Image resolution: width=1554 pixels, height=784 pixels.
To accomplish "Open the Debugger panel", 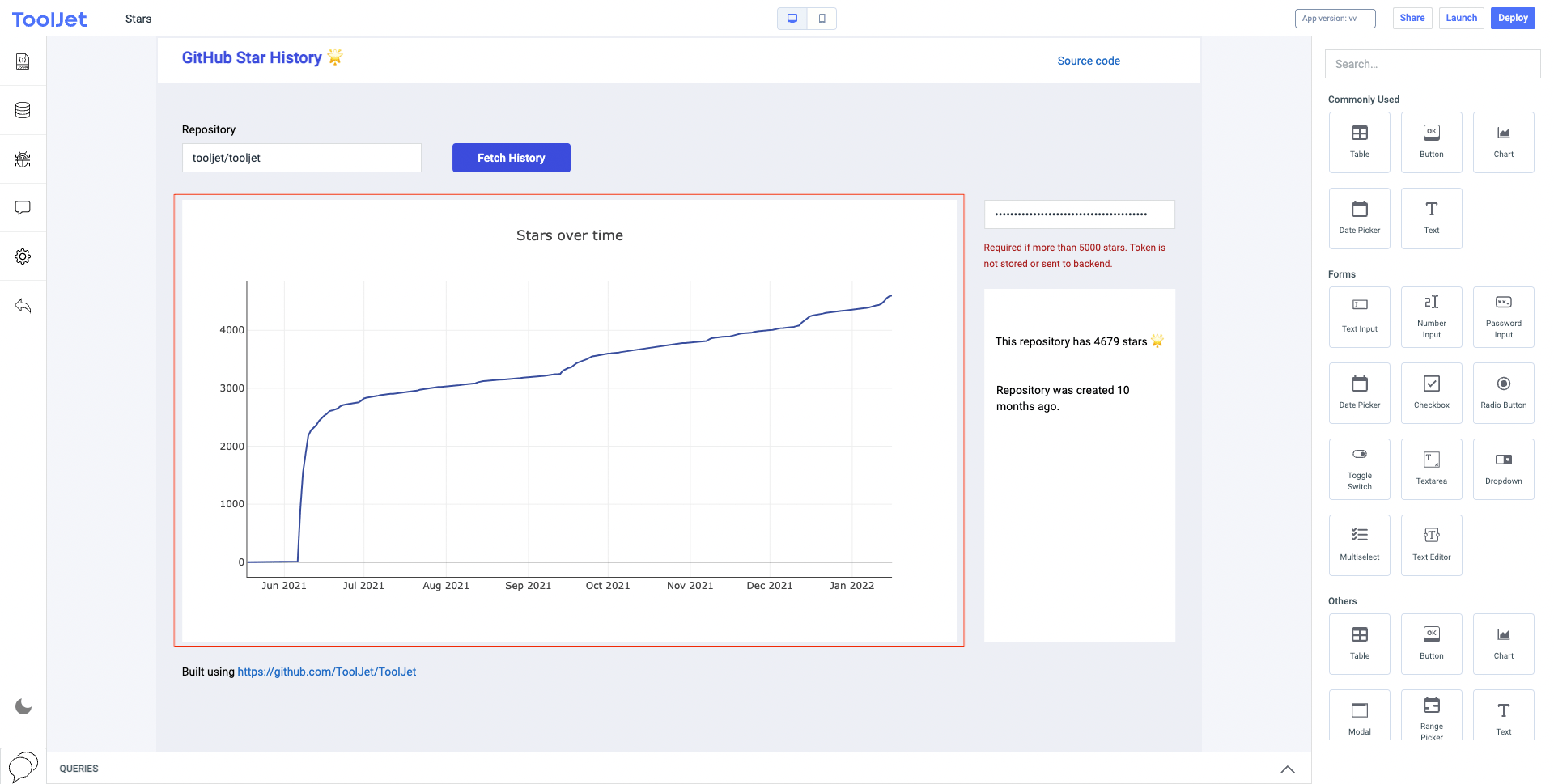I will pos(22,159).
